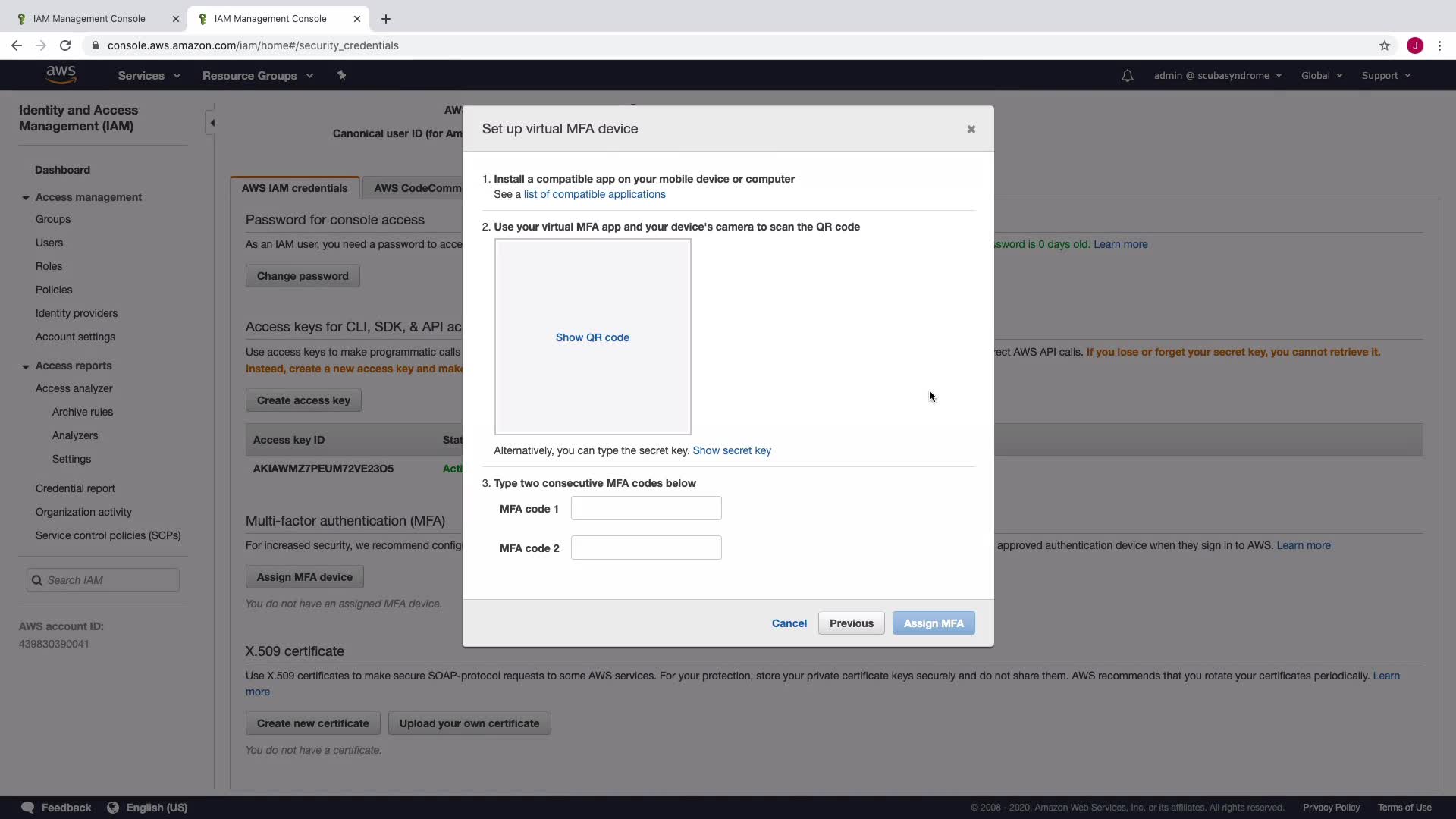Open Chrome three-dot menu
The image size is (1456, 819).
[1439, 45]
